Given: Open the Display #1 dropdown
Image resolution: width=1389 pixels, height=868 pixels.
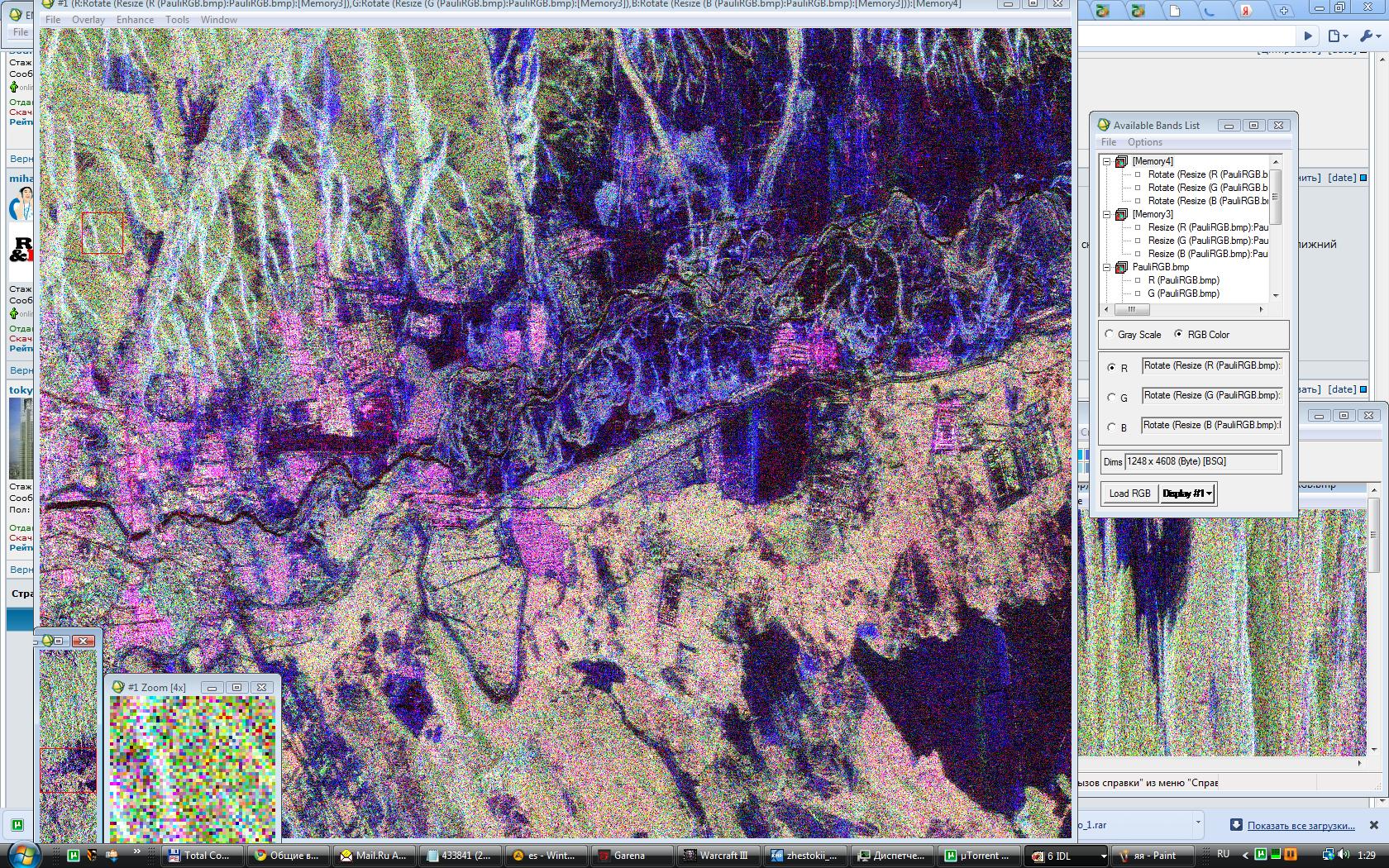Looking at the screenshot, I should (1187, 494).
